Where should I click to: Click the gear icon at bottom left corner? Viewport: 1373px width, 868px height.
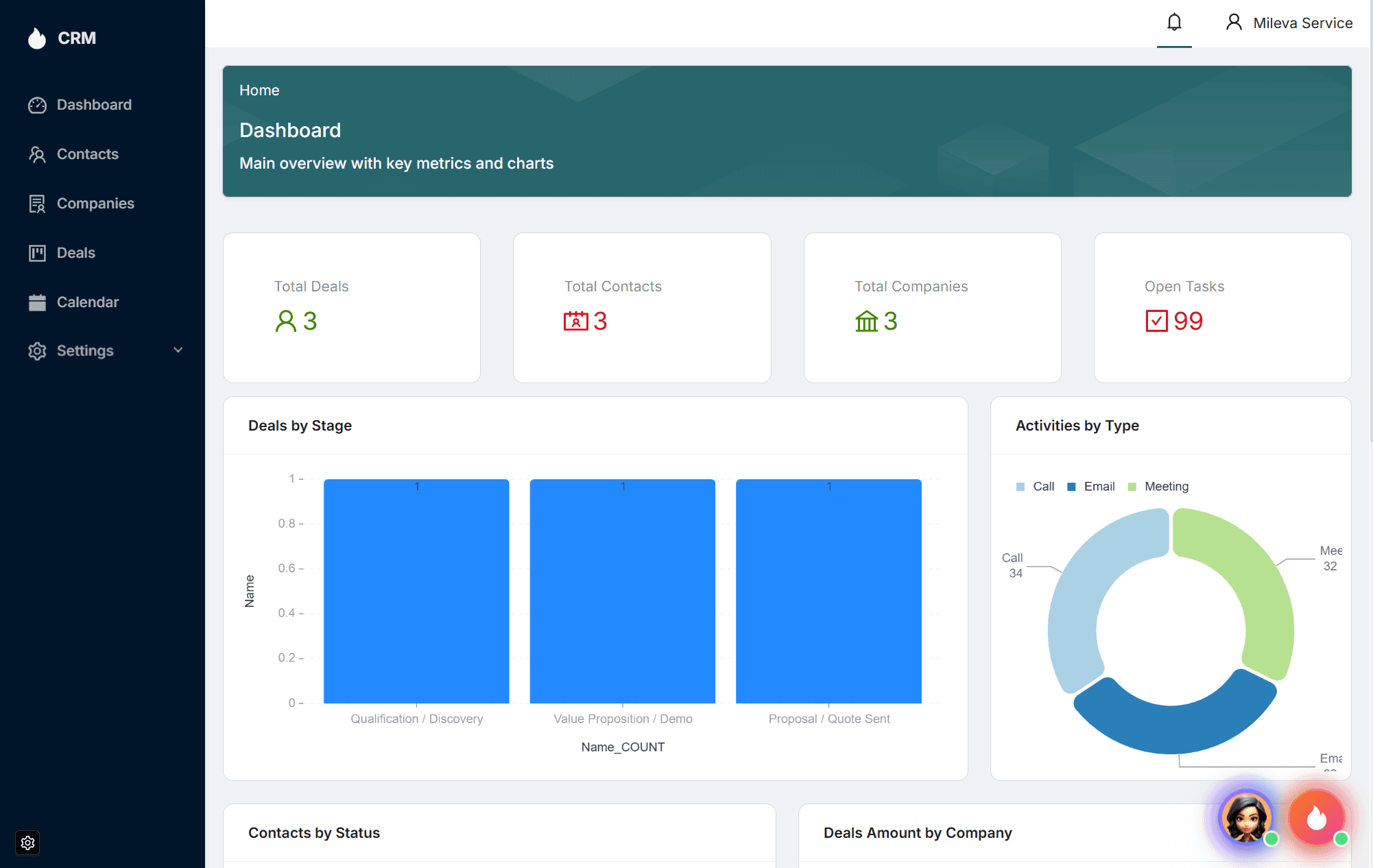click(27, 843)
